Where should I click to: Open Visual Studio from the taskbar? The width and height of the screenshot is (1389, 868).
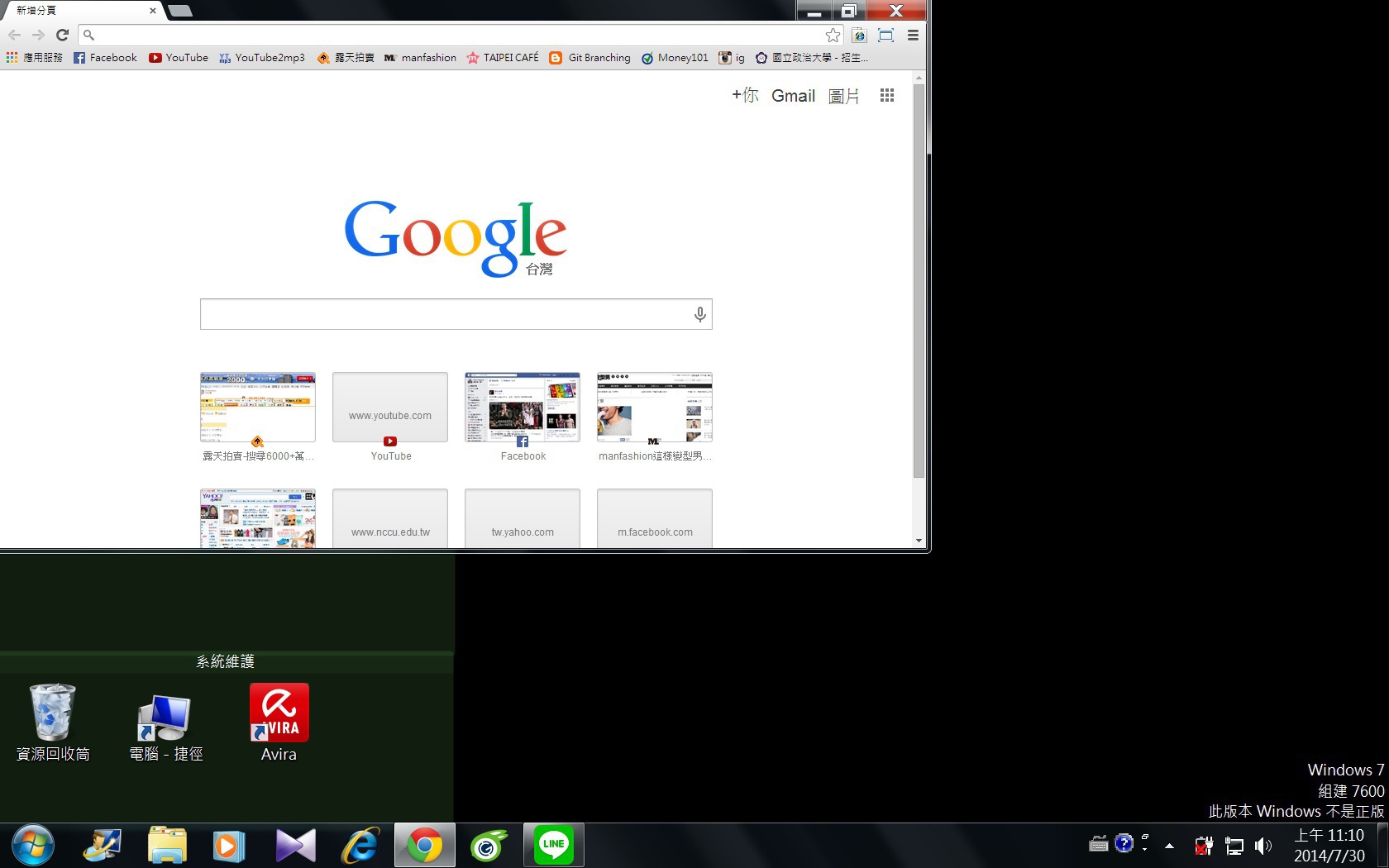[x=295, y=846]
